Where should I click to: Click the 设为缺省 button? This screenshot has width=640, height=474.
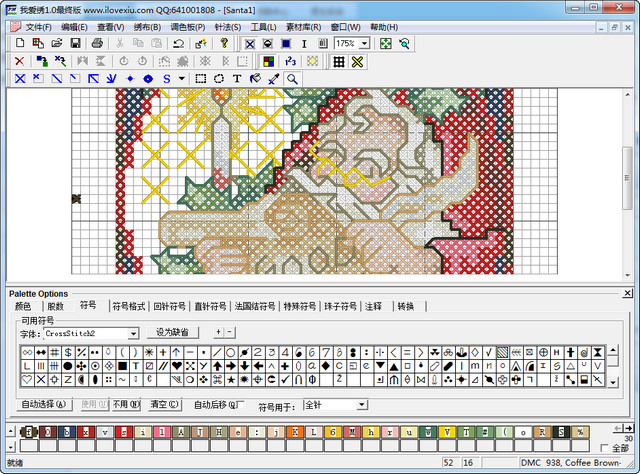tap(173, 332)
